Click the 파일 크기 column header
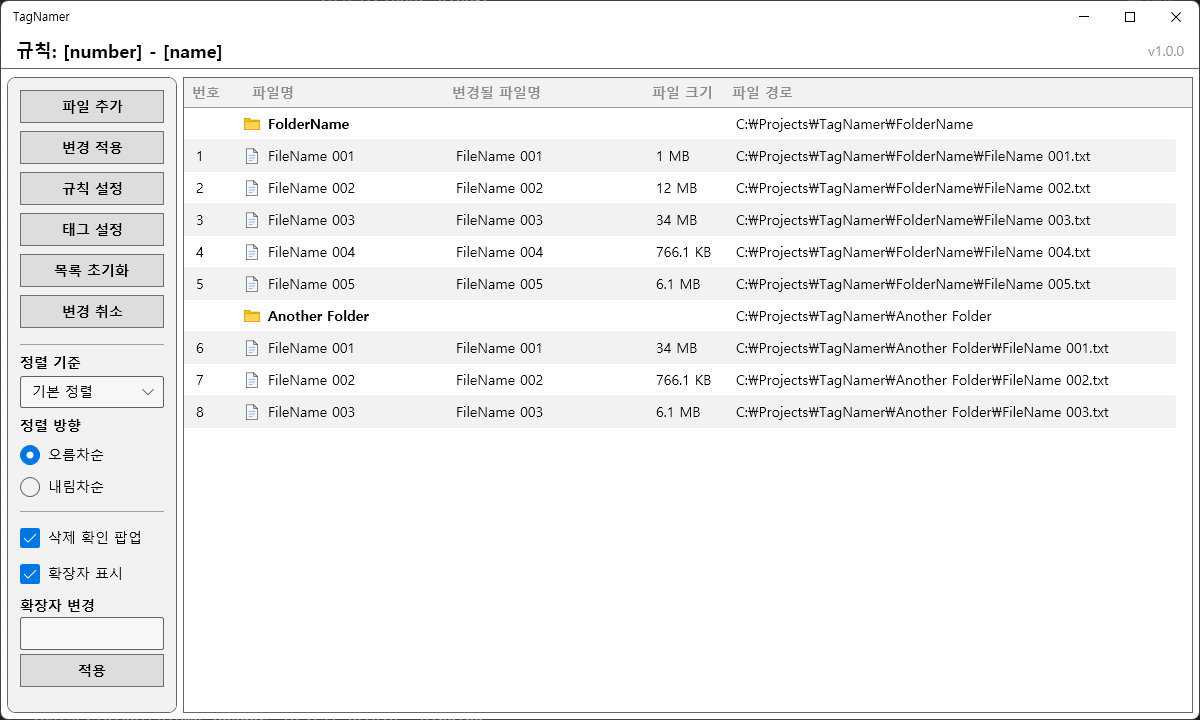 pos(682,93)
